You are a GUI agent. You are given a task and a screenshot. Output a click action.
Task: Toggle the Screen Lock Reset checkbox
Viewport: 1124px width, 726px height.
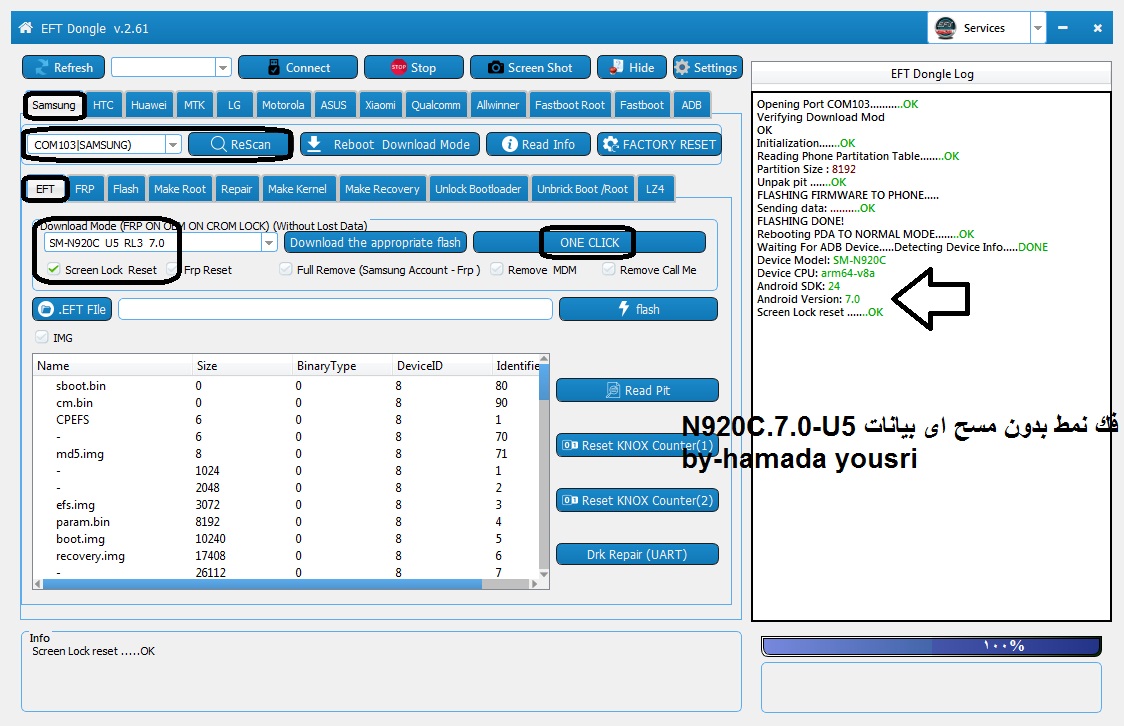tap(54, 269)
